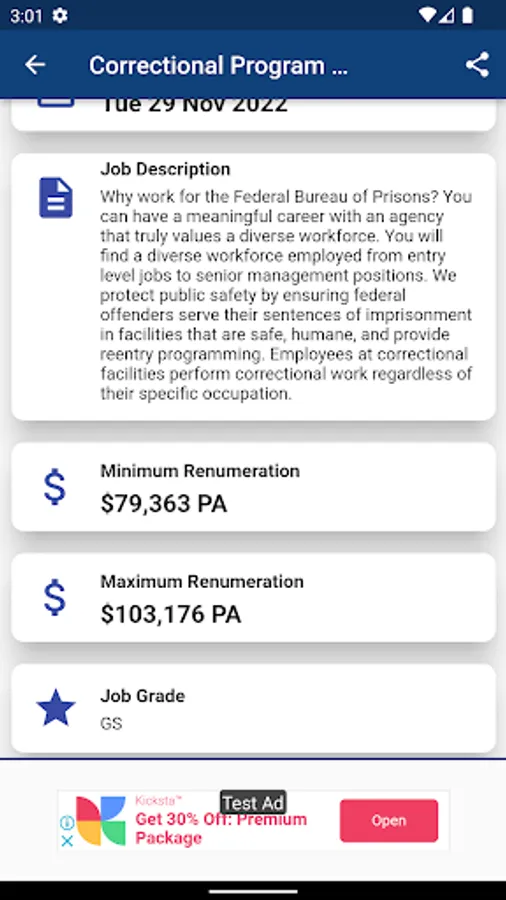Image resolution: width=506 pixels, height=900 pixels.
Task: Tap the Minimum Renumeration dollar icon
Action: tap(55, 487)
